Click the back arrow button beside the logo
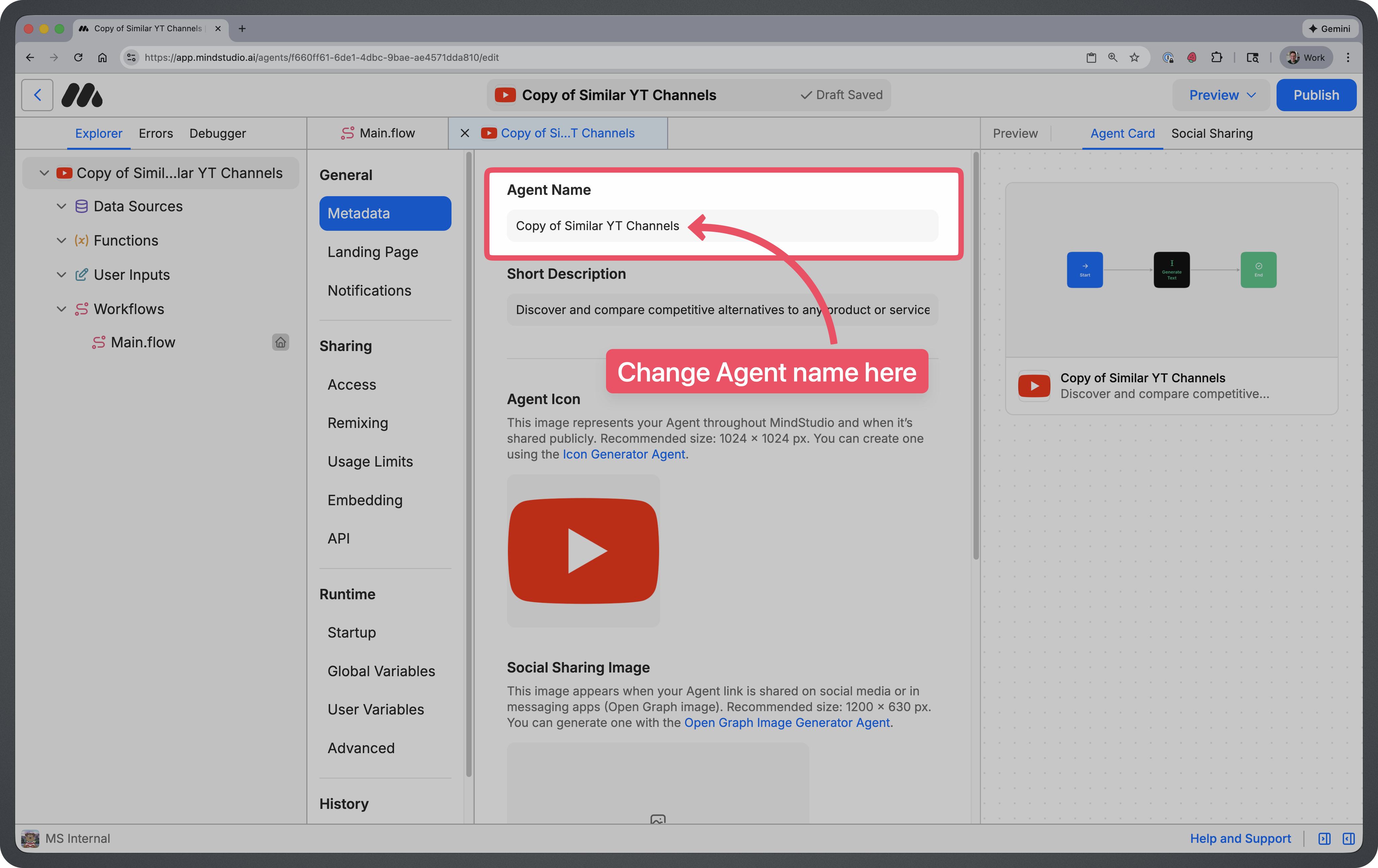1378x868 pixels. coord(37,95)
